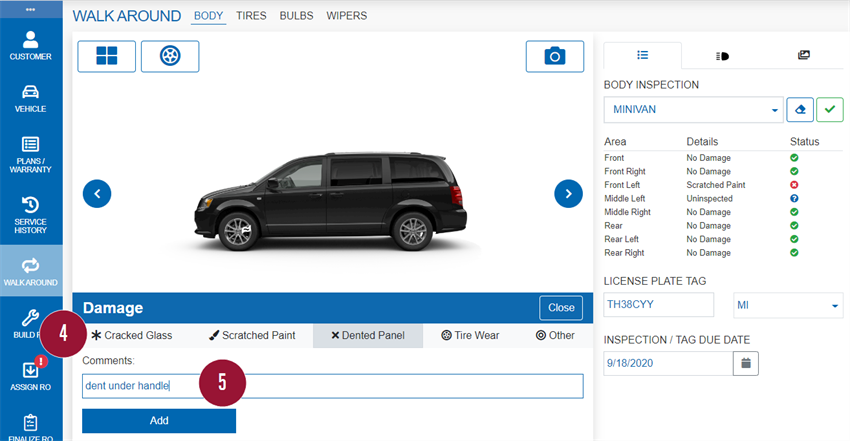Click the Scratched Paint details text

716,185
